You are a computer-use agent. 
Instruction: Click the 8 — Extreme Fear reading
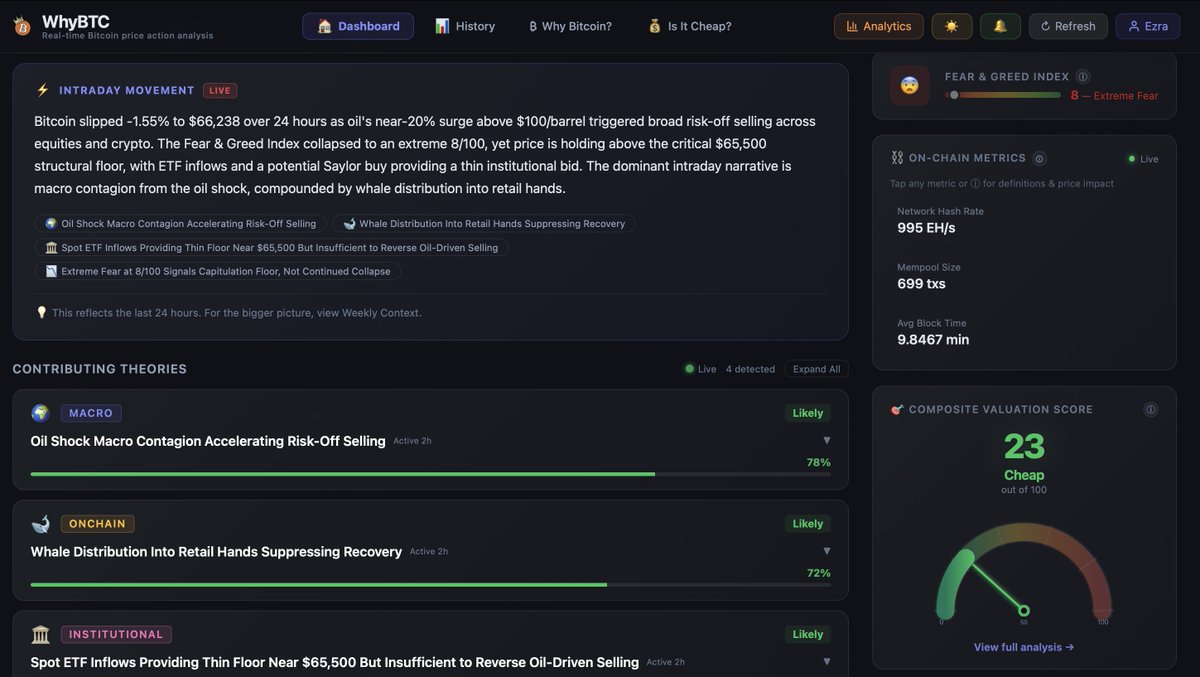pos(1114,96)
